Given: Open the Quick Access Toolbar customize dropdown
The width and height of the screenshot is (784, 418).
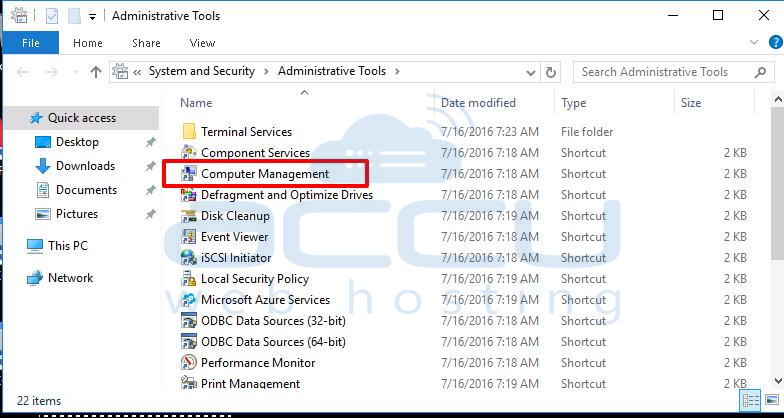Looking at the screenshot, I should click(x=92, y=16).
